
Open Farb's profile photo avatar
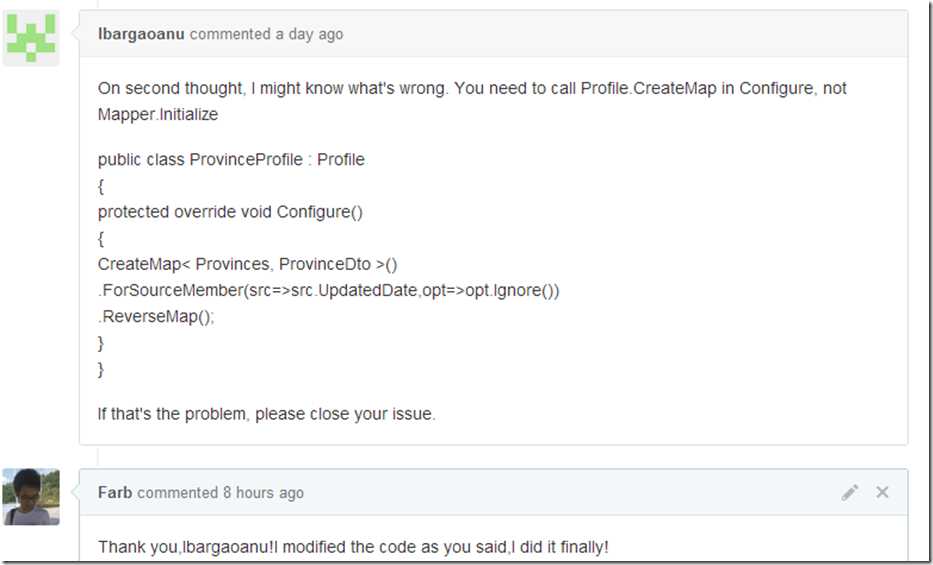[31, 497]
